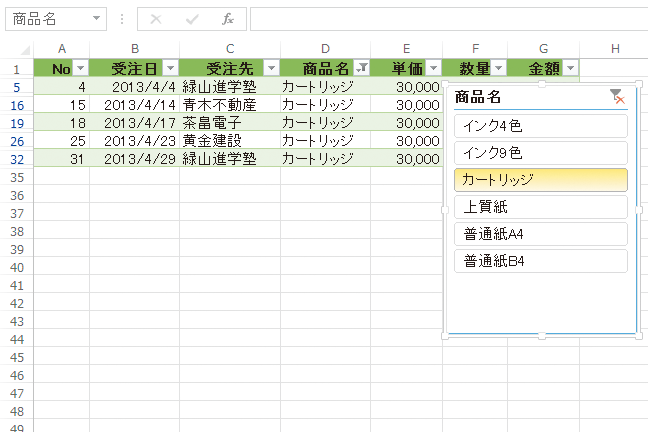Screen dimensions: 648x432
Task: Click date cell 2013/4/14
Action: (135, 105)
